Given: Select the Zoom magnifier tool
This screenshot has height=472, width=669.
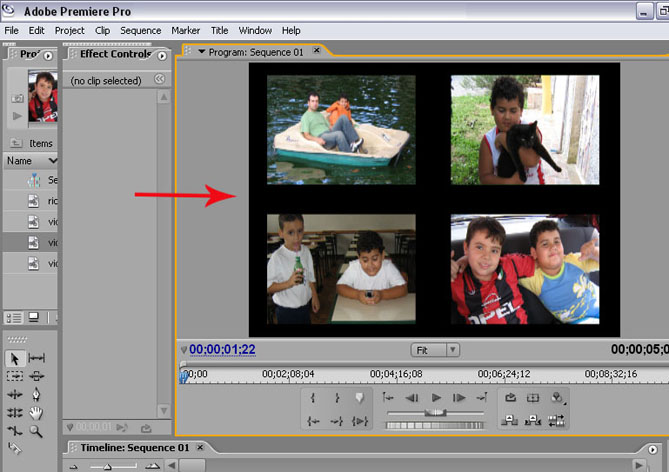Looking at the screenshot, I should (x=37, y=431).
